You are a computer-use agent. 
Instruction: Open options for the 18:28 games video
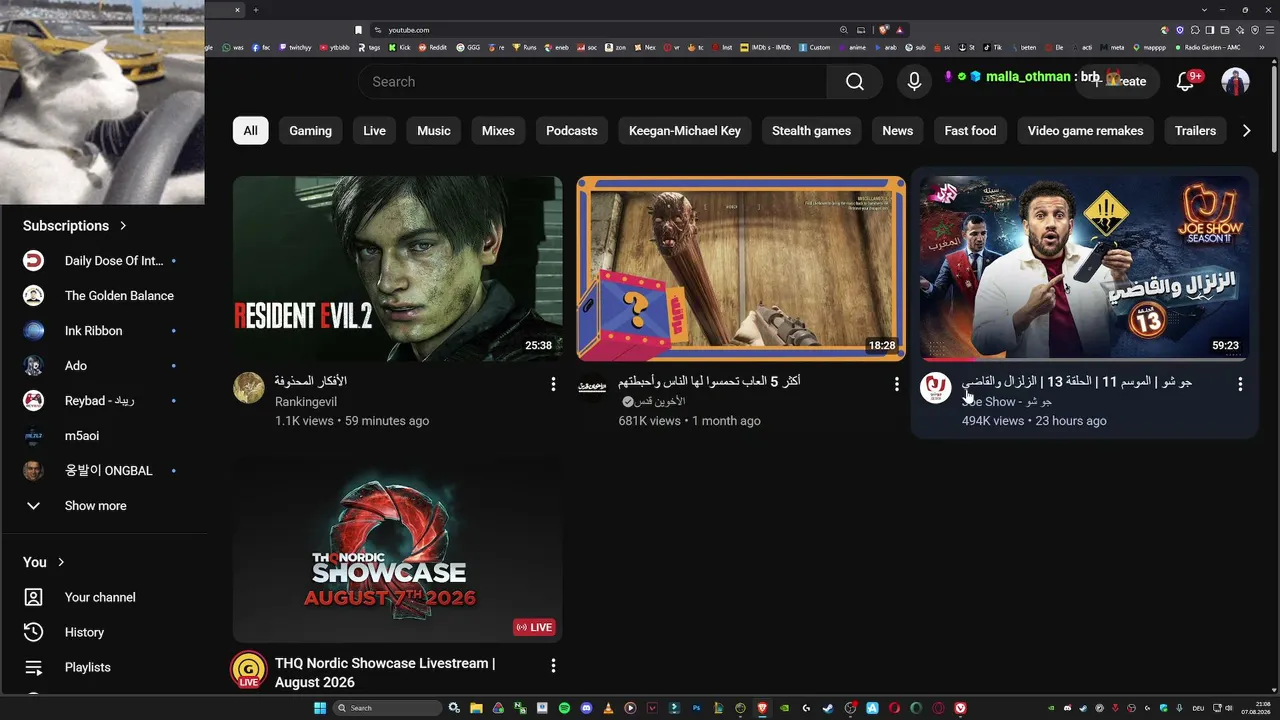(897, 384)
